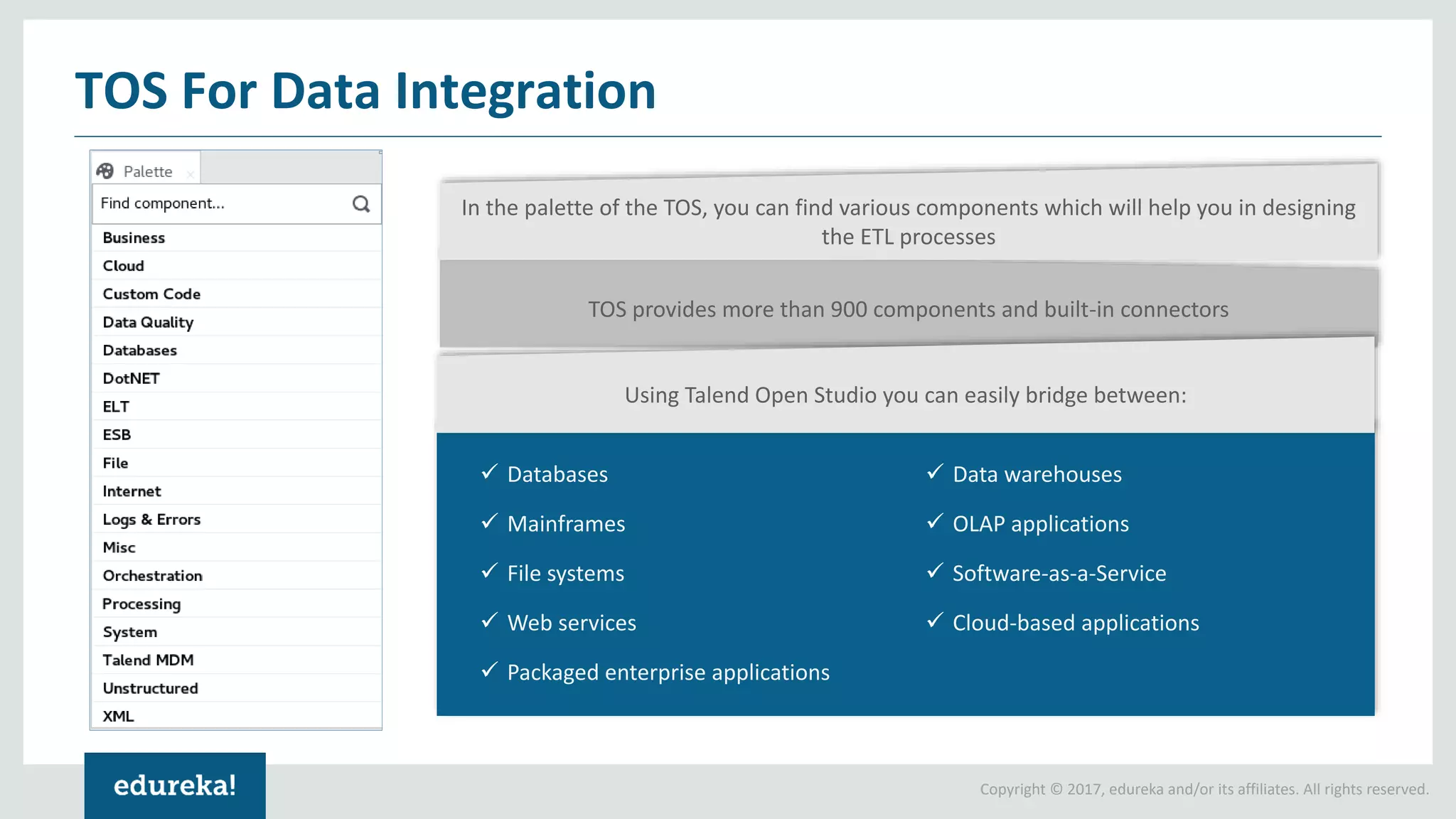Select the XML palette category

pos(118,716)
